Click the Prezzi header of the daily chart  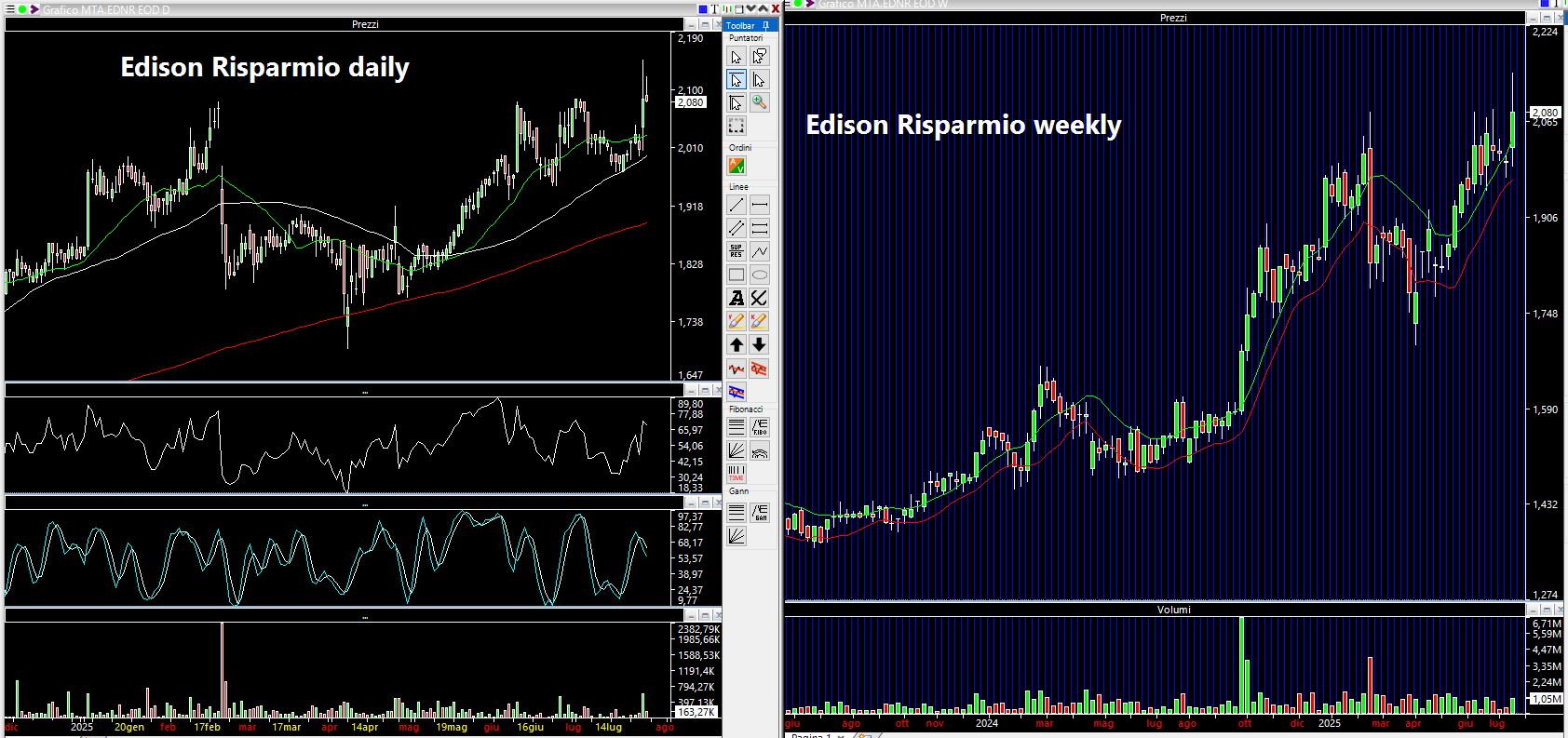coord(365,24)
